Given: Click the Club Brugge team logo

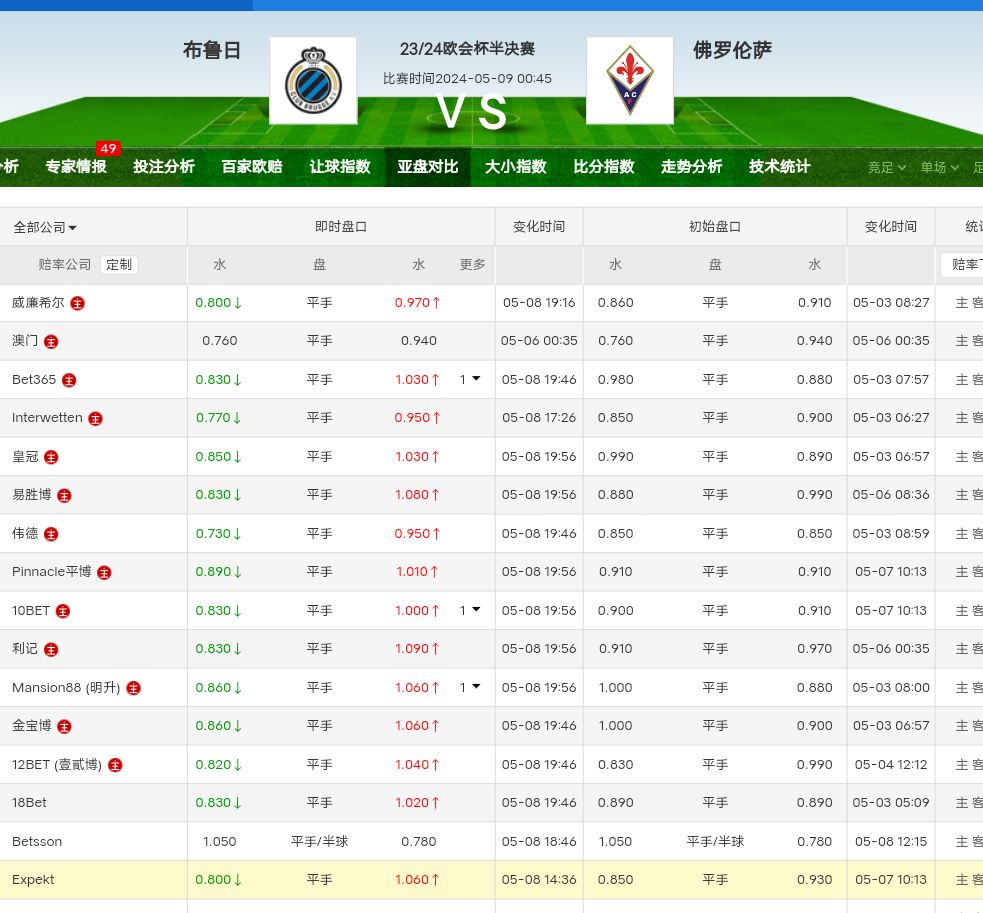Looking at the screenshot, I should click(x=313, y=81).
